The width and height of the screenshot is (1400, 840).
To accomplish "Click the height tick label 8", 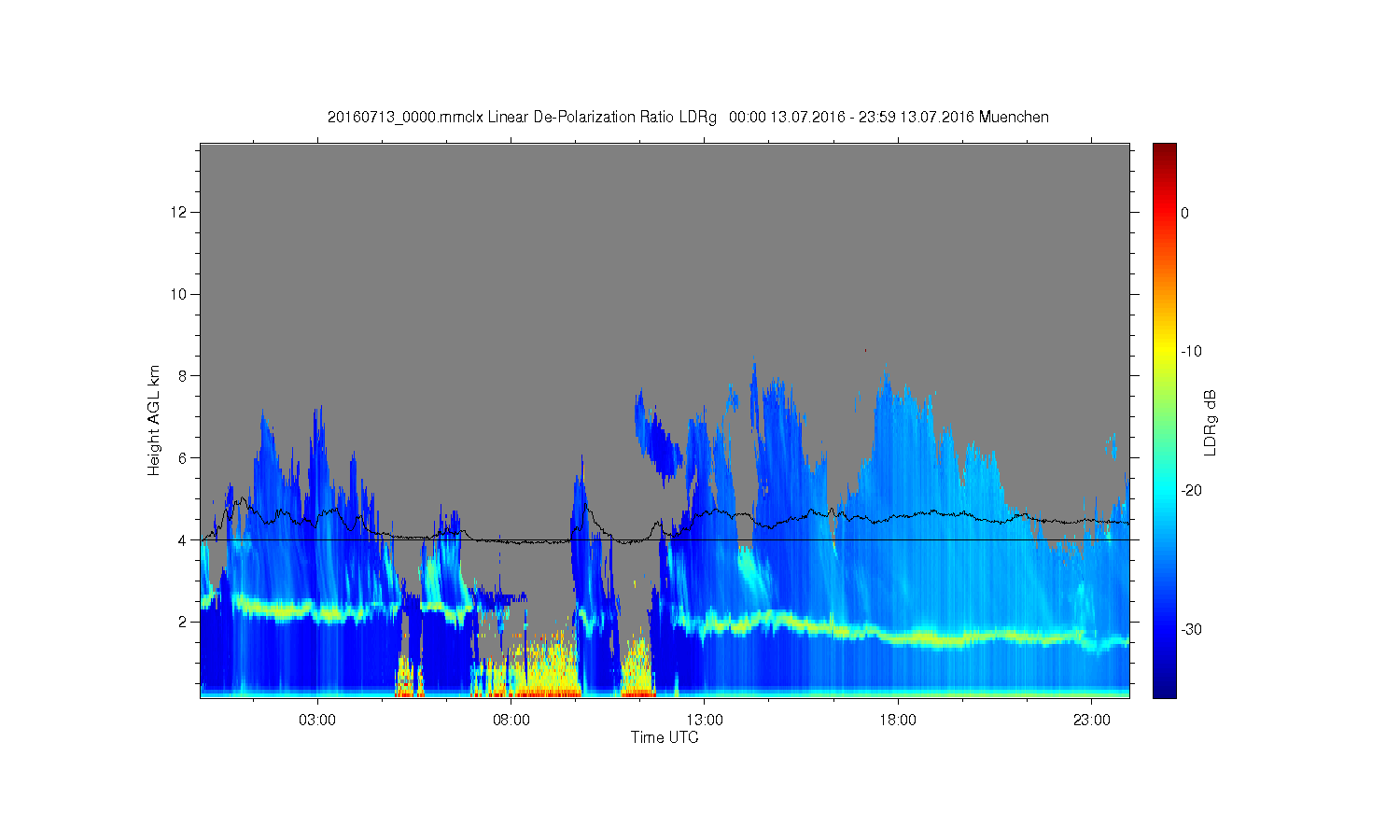I will tap(183, 376).
